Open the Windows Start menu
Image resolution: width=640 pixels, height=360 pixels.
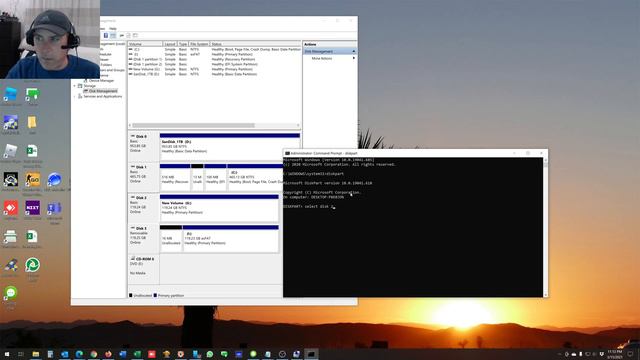pyautogui.click(x=7, y=354)
